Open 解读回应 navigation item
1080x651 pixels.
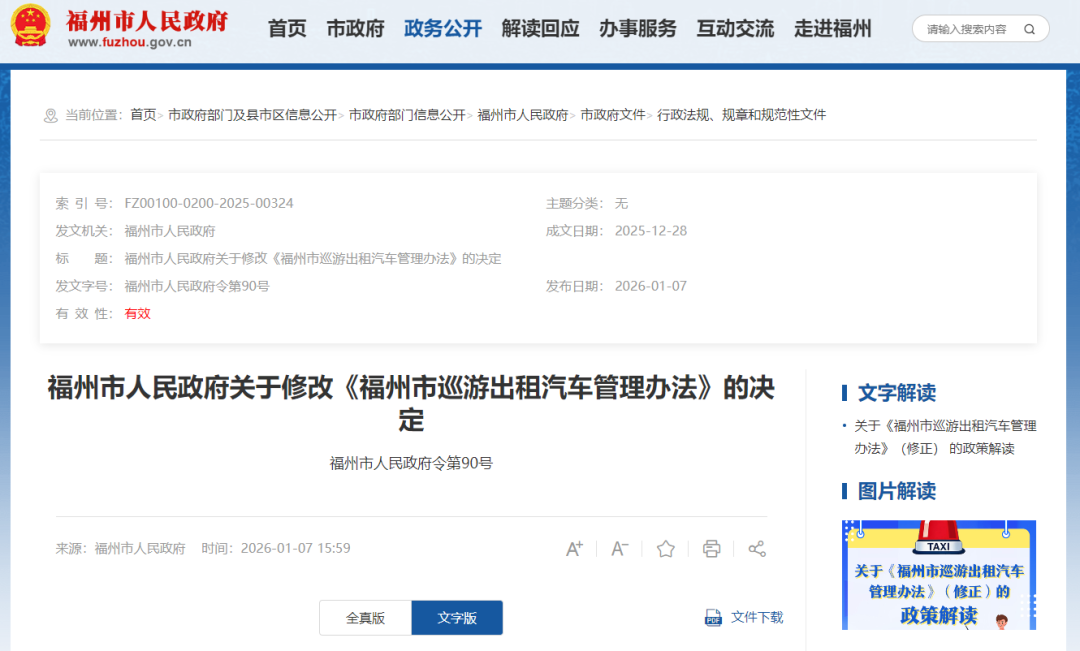[x=540, y=29]
